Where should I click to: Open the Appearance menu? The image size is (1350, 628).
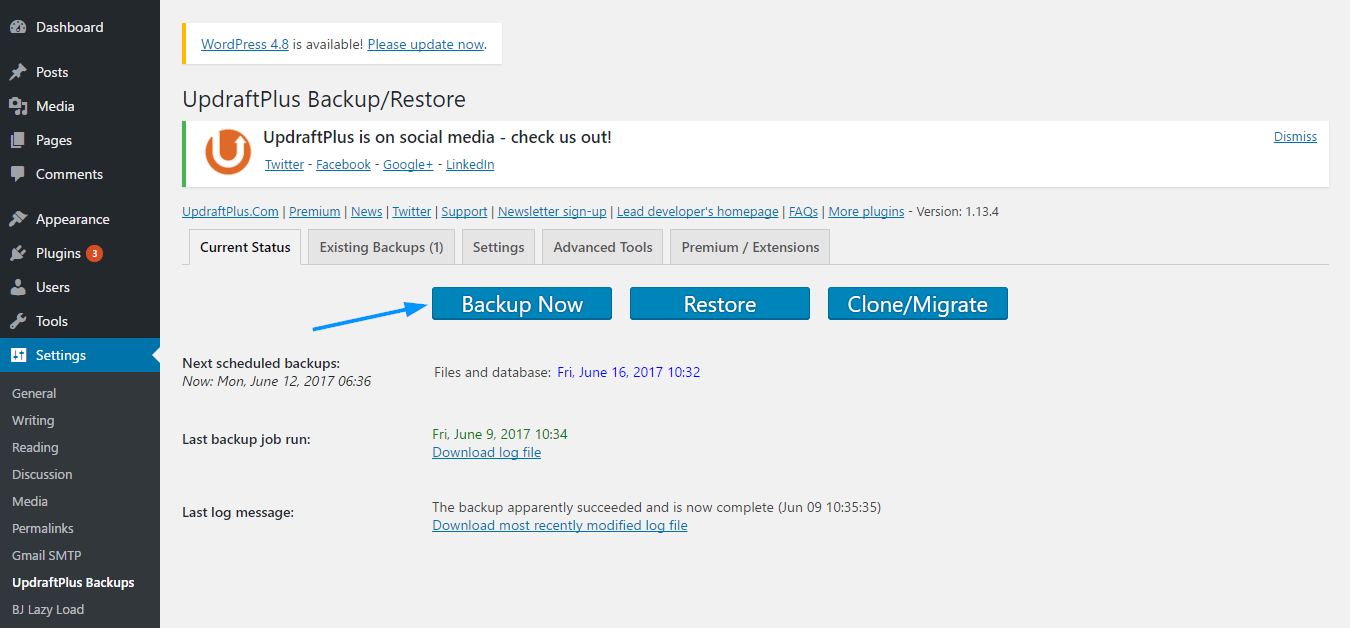click(x=80, y=219)
